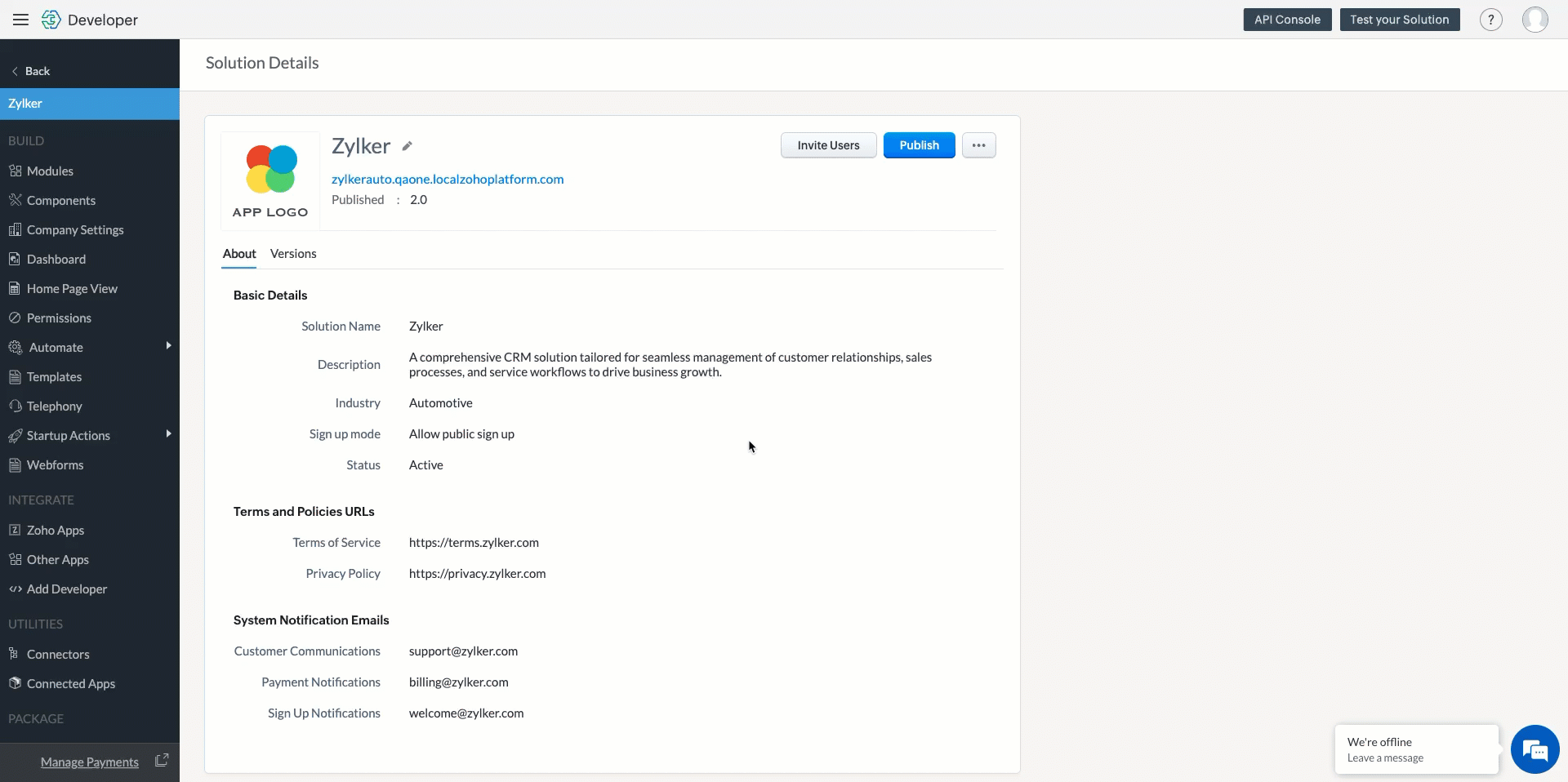Viewport: 1568px width, 782px height.
Task: Click the Automate gear icon
Action: (x=15, y=347)
